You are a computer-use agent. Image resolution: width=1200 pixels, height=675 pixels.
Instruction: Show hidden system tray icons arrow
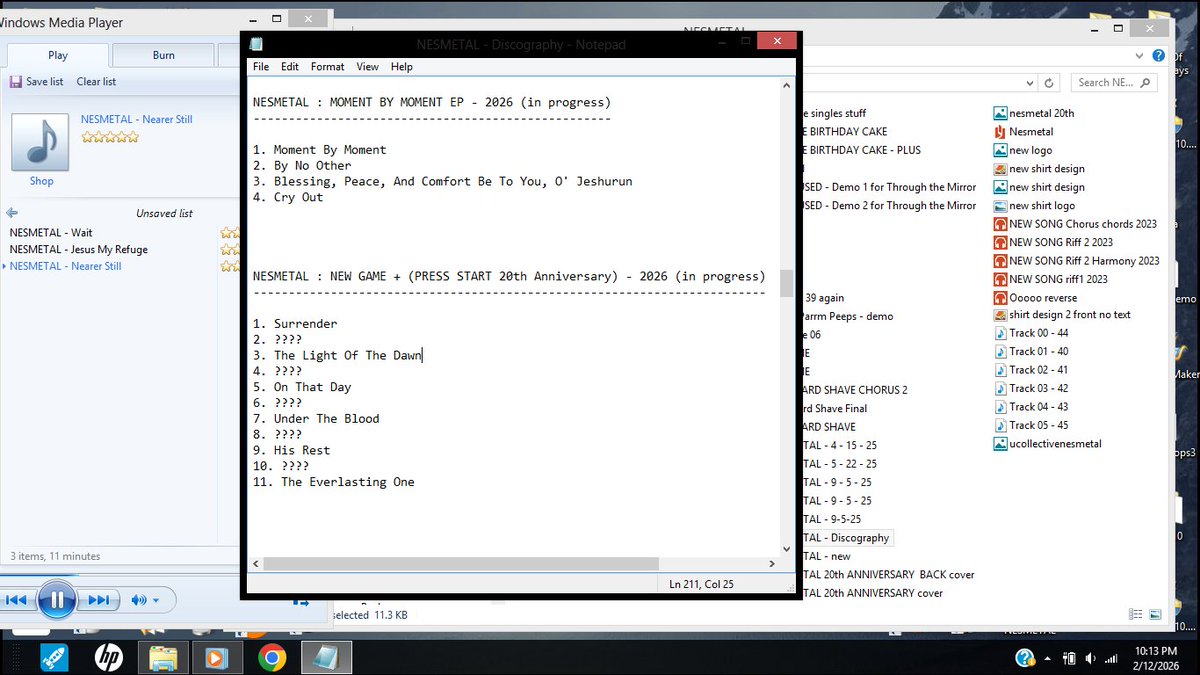click(x=1046, y=658)
